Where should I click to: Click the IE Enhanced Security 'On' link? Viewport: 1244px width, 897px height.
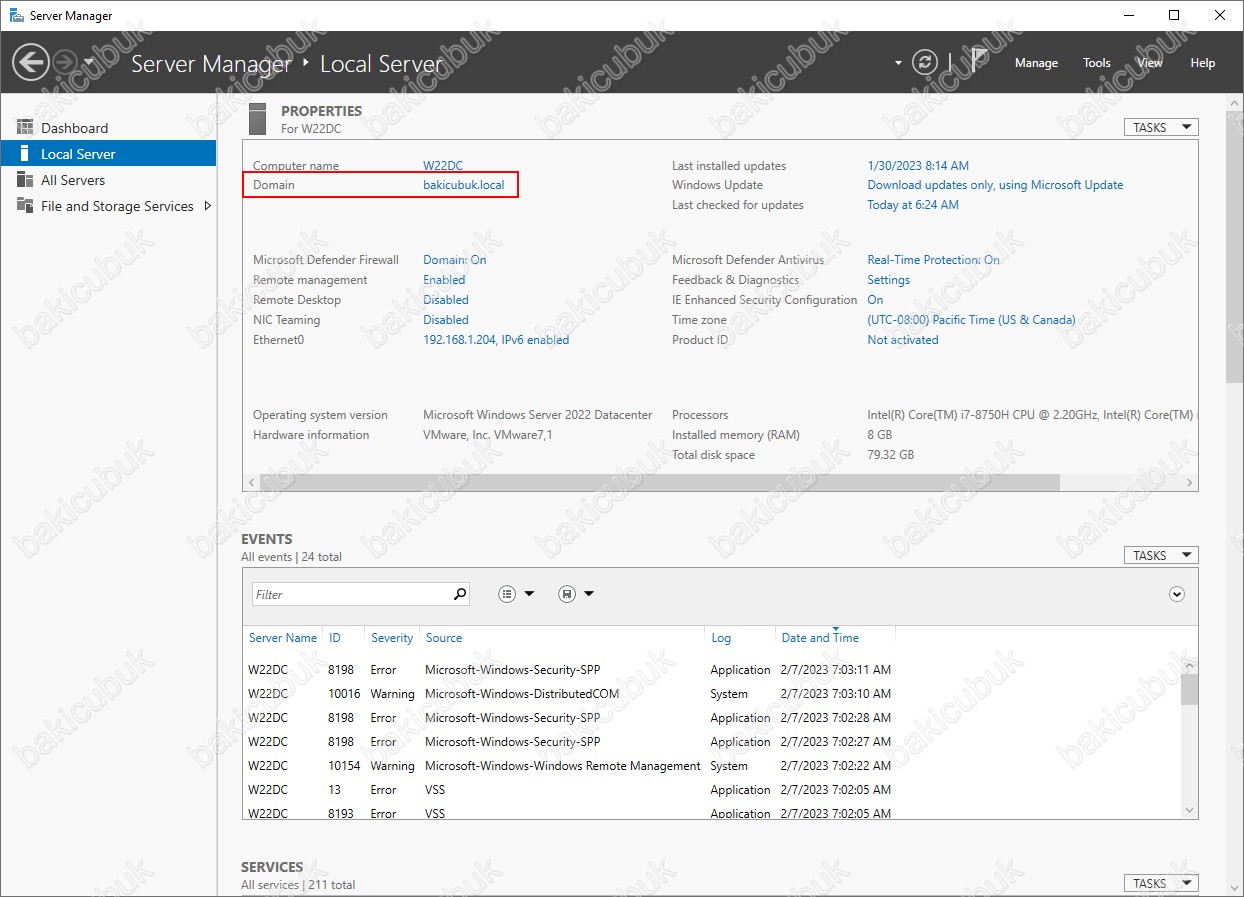875,300
